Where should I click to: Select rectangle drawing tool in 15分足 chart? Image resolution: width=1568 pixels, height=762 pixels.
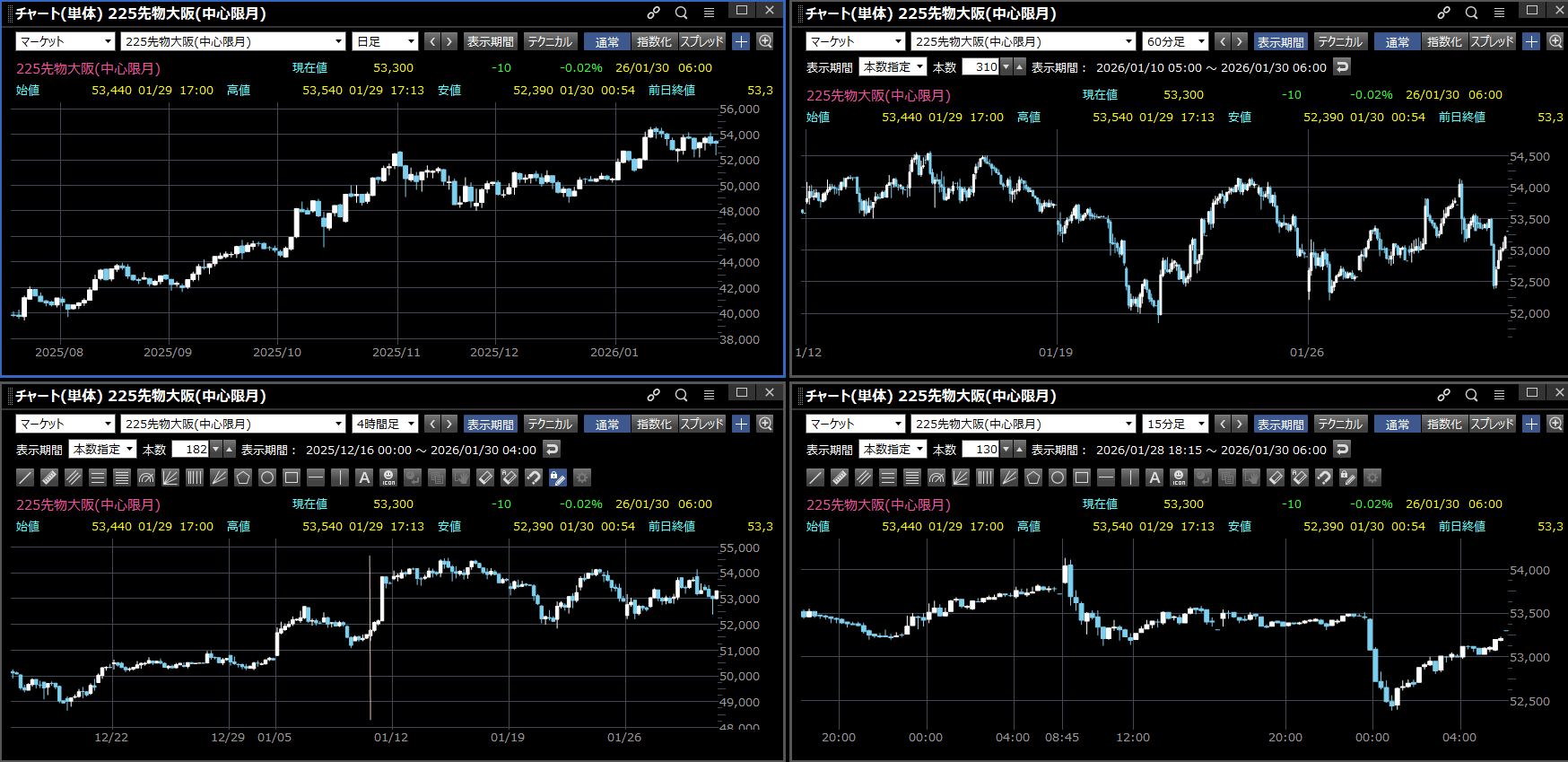coord(1082,477)
